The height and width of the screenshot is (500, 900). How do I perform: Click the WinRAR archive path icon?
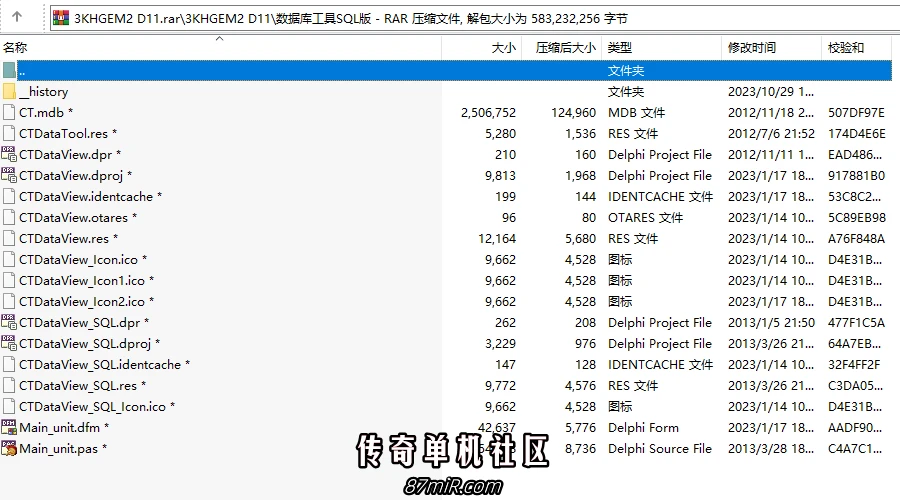61,18
